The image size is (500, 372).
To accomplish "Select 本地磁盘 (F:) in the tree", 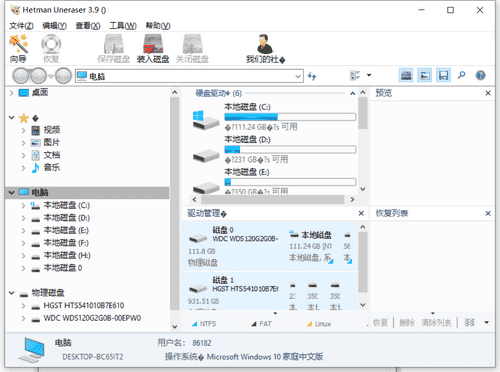I will tap(60, 243).
